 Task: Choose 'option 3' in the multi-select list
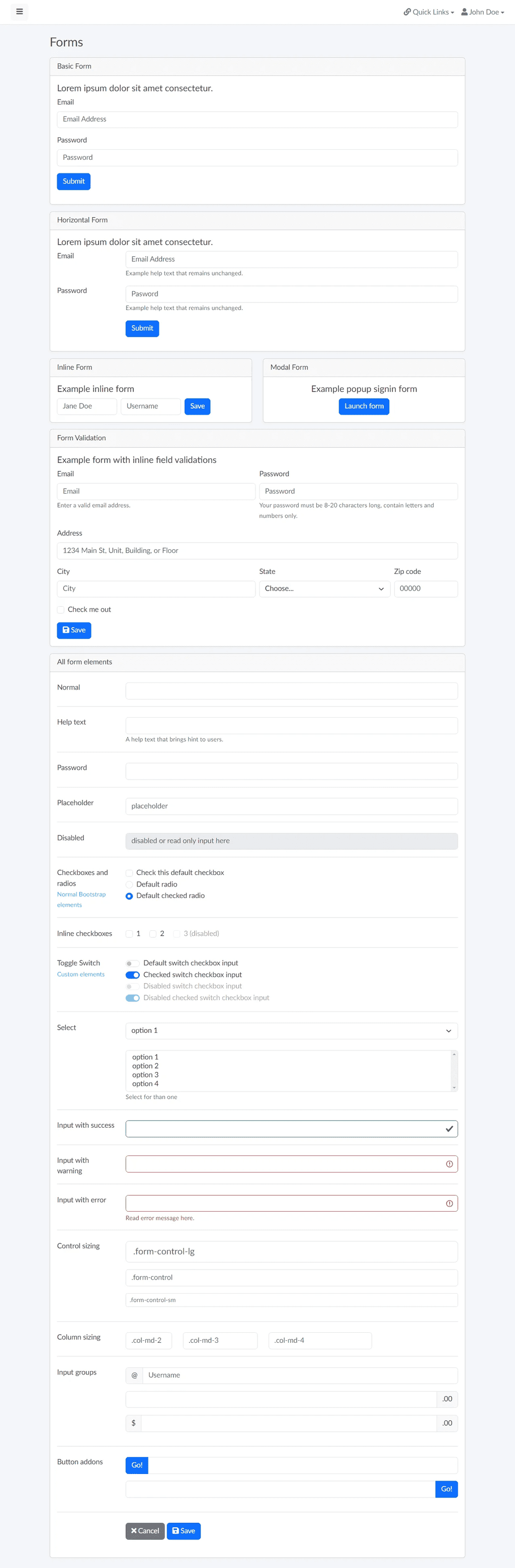[145, 1075]
